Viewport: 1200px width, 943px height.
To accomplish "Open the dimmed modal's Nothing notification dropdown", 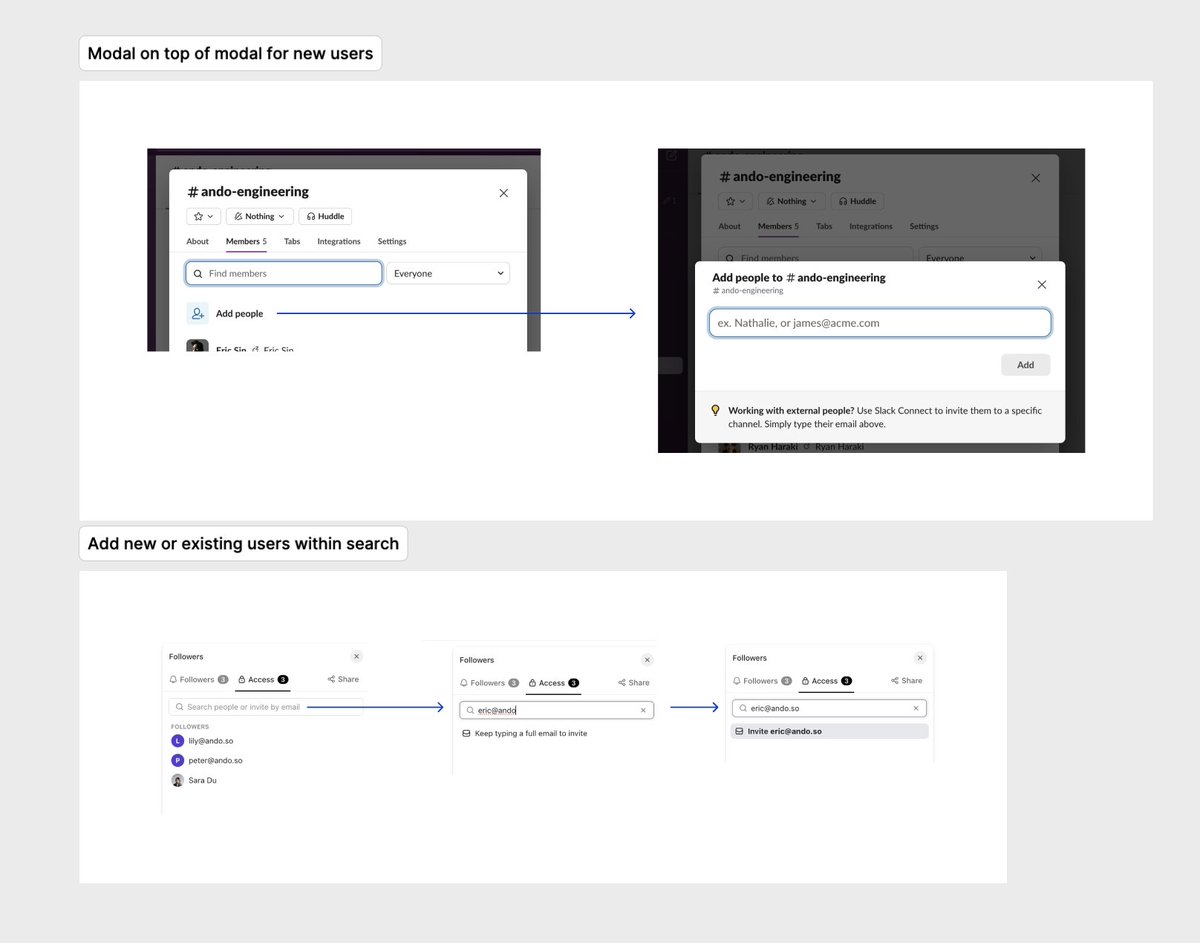I will [x=792, y=201].
